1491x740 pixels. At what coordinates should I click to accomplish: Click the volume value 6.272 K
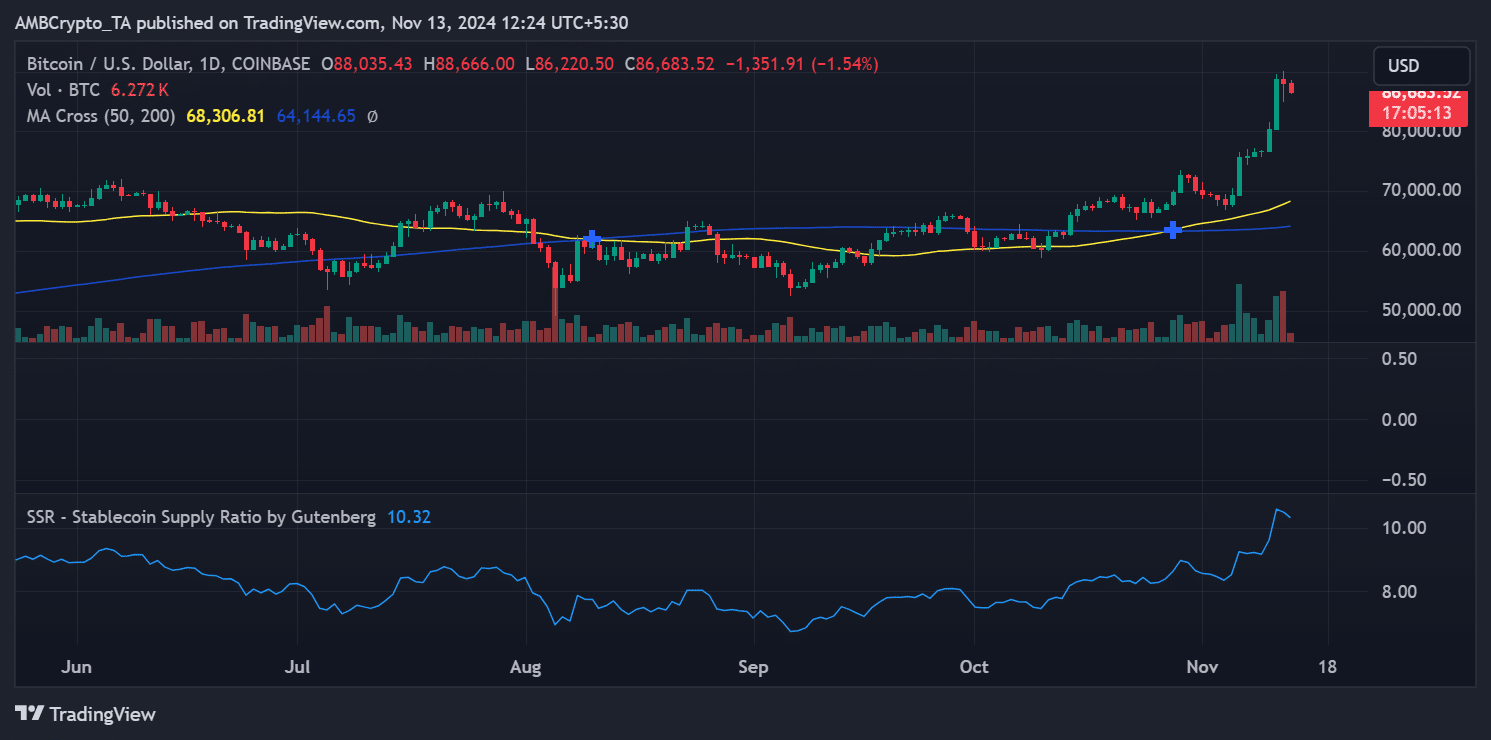140,90
